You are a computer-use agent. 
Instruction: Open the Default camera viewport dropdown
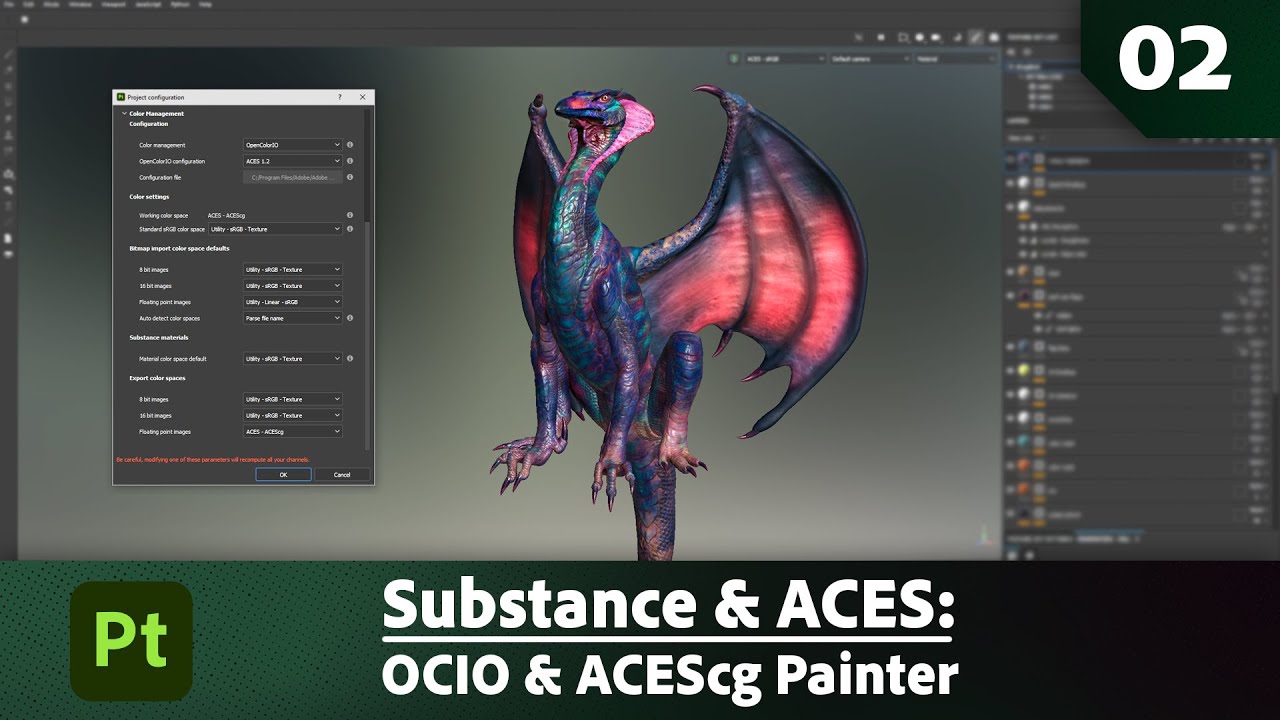(871, 59)
